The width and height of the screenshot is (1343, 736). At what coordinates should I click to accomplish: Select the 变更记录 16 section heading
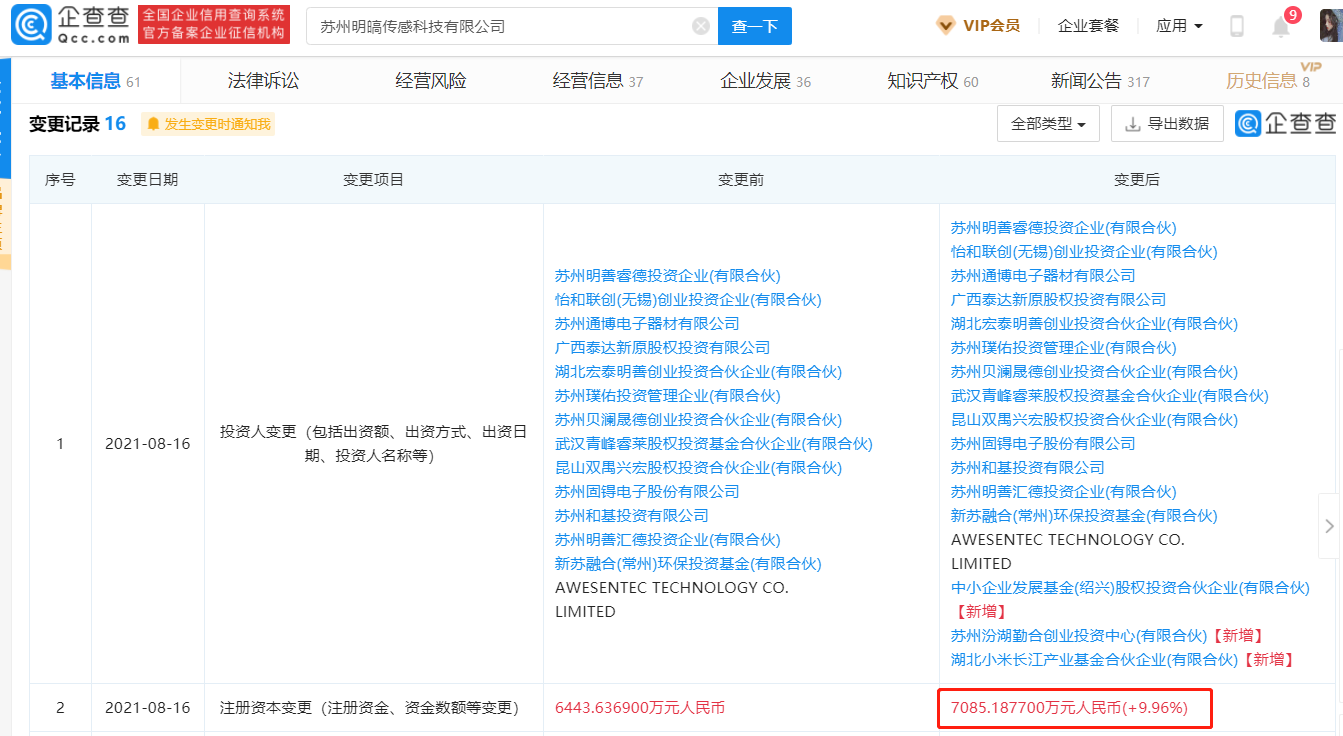(x=77, y=124)
